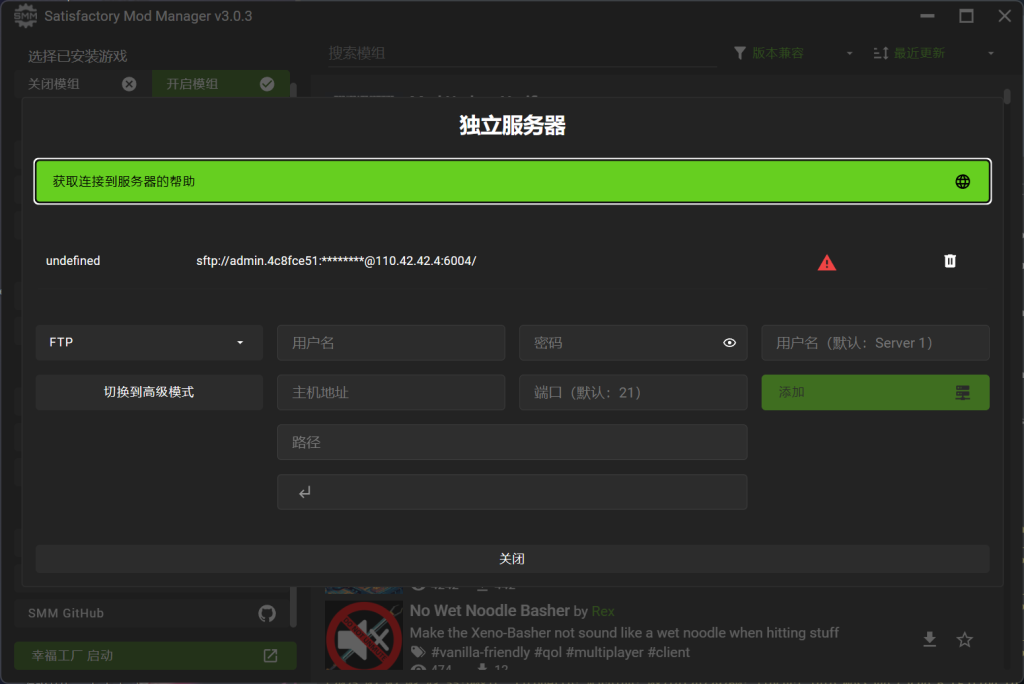Screen dimensions: 1024x684
Task: Focus the 路径 path input field
Action: pyautogui.click(x=512, y=442)
